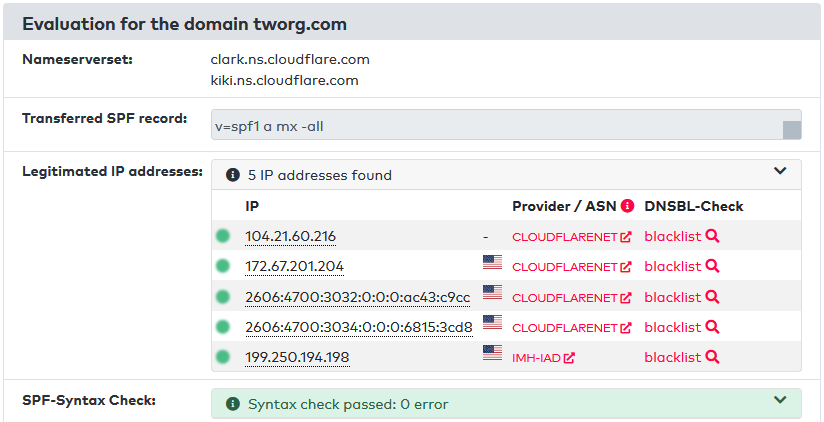Open CLOUDFLARENET provider link for 104.21.60.216

pos(565,237)
